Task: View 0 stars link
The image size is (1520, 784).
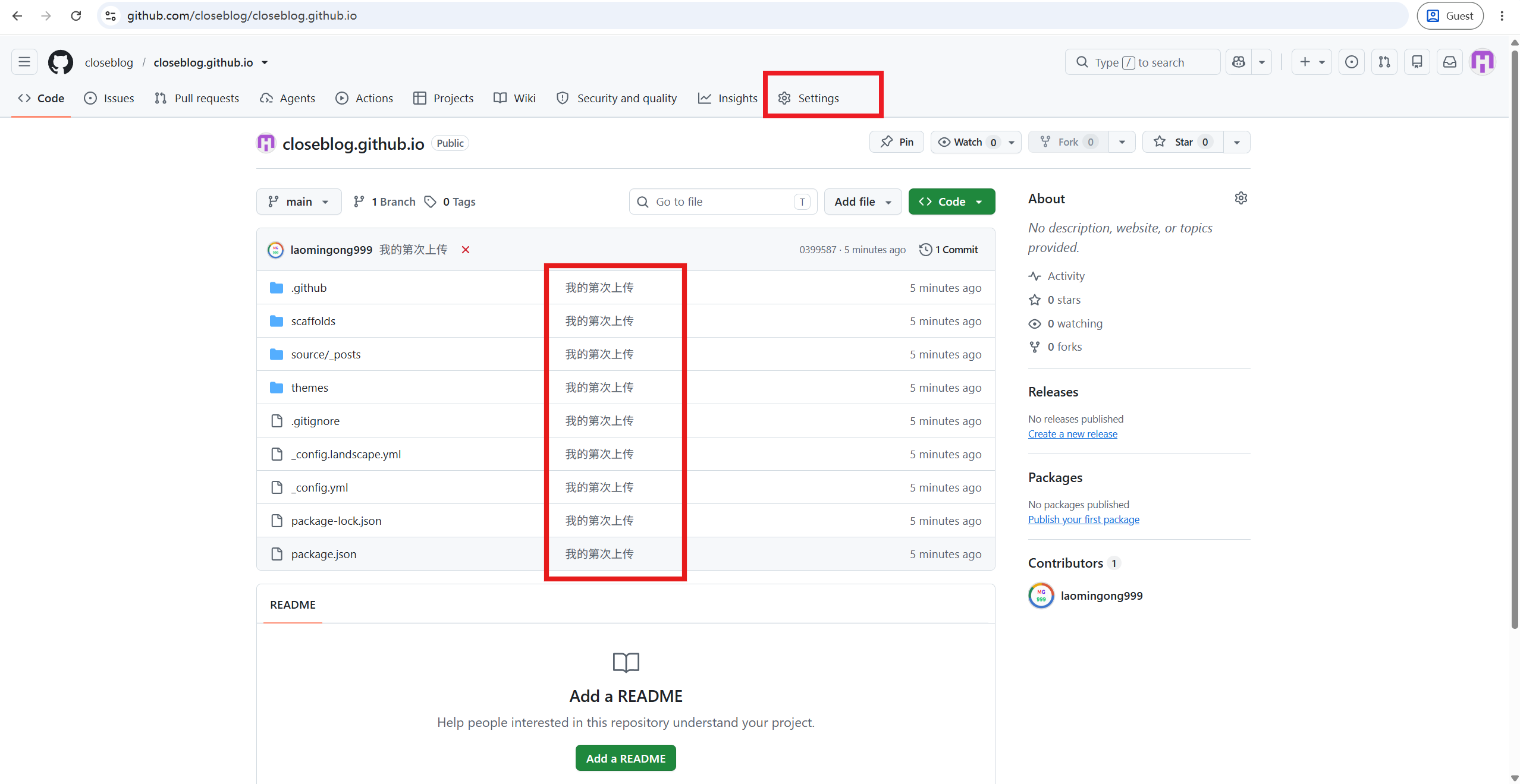Action: pyautogui.click(x=1055, y=300)
